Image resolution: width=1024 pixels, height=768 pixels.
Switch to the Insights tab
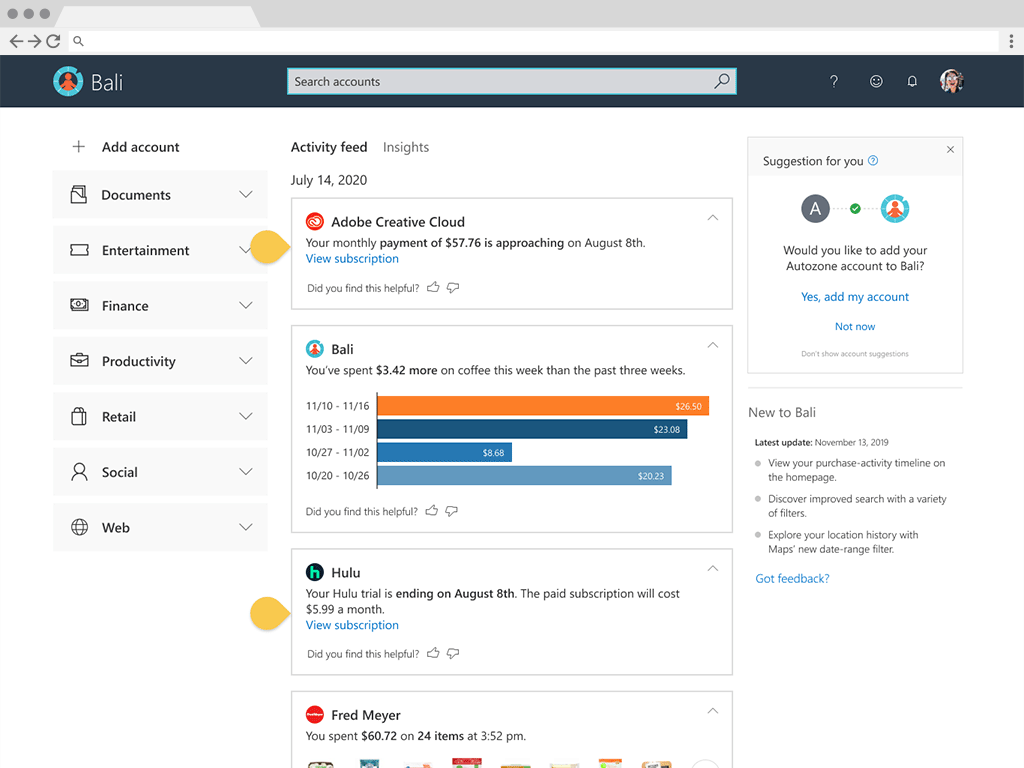[x=406, y=147]
